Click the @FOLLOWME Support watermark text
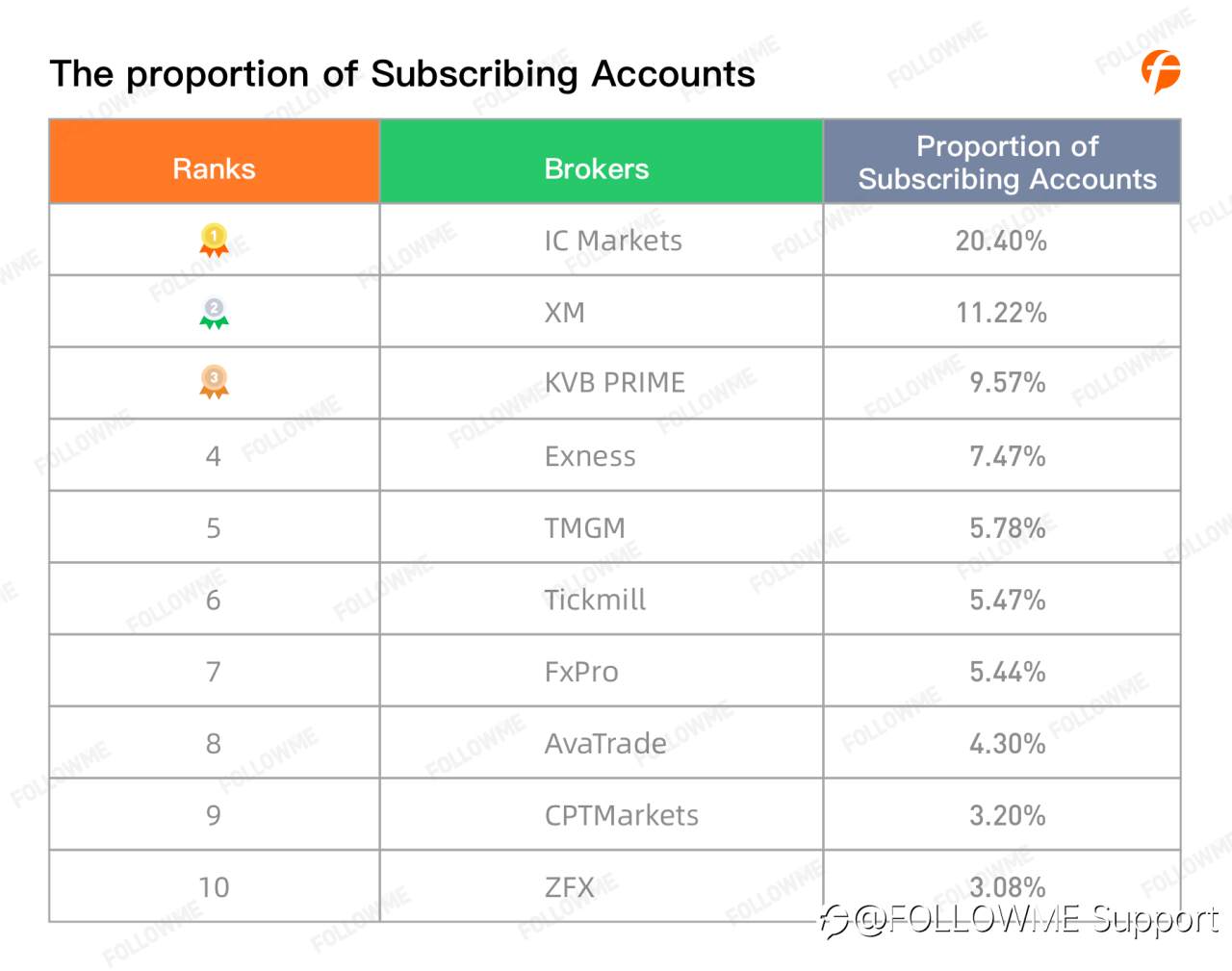1232x971 pixels. tap(1037, 920)
